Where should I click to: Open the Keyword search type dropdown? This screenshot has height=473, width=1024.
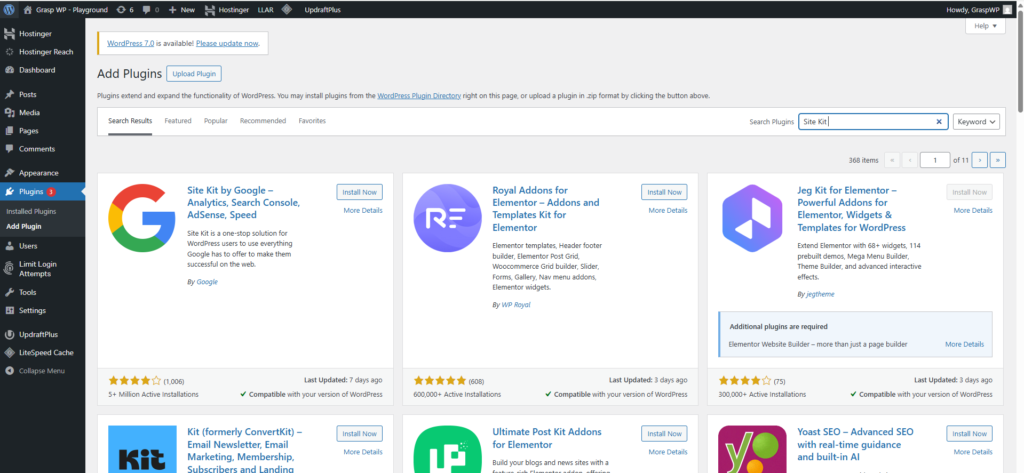[x=976, y=122]
